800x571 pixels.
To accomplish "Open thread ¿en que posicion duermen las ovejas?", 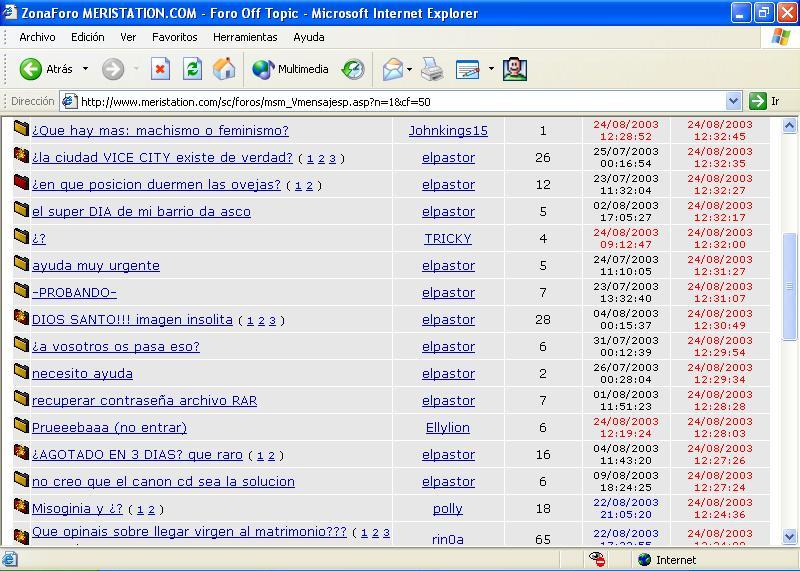I will [x=156, y=185].
